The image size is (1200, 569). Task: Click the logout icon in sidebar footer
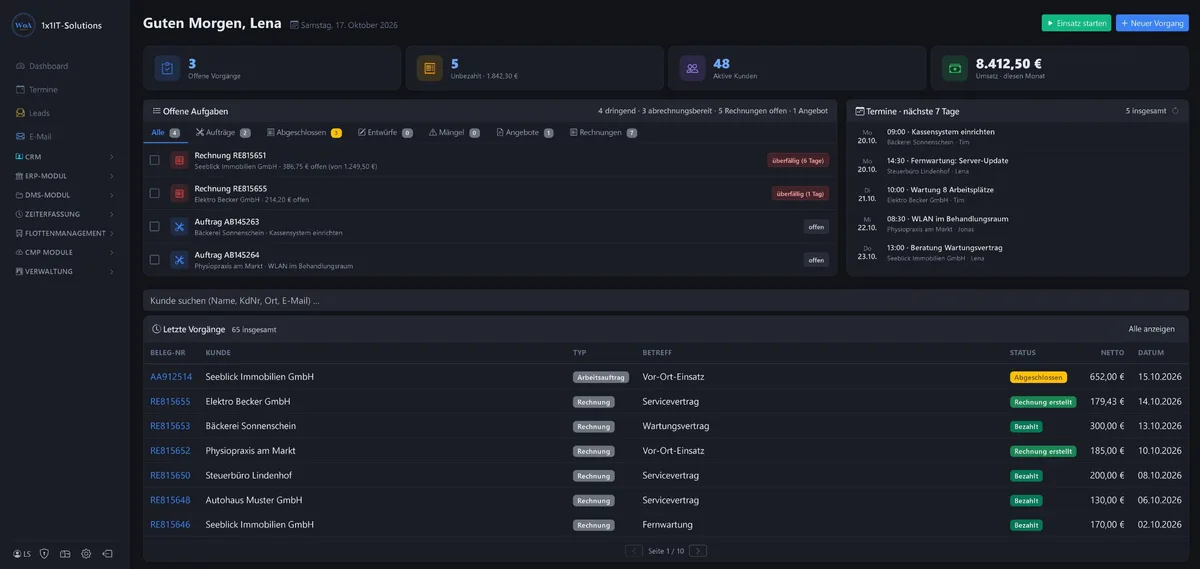107,553
